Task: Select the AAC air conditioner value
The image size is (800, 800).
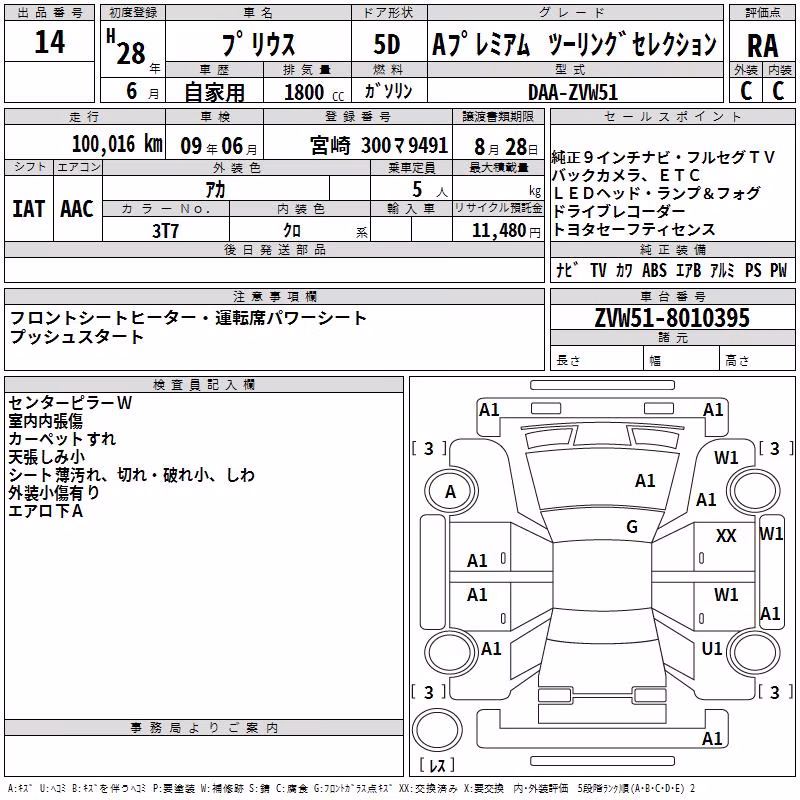Action: pos(77,209)
